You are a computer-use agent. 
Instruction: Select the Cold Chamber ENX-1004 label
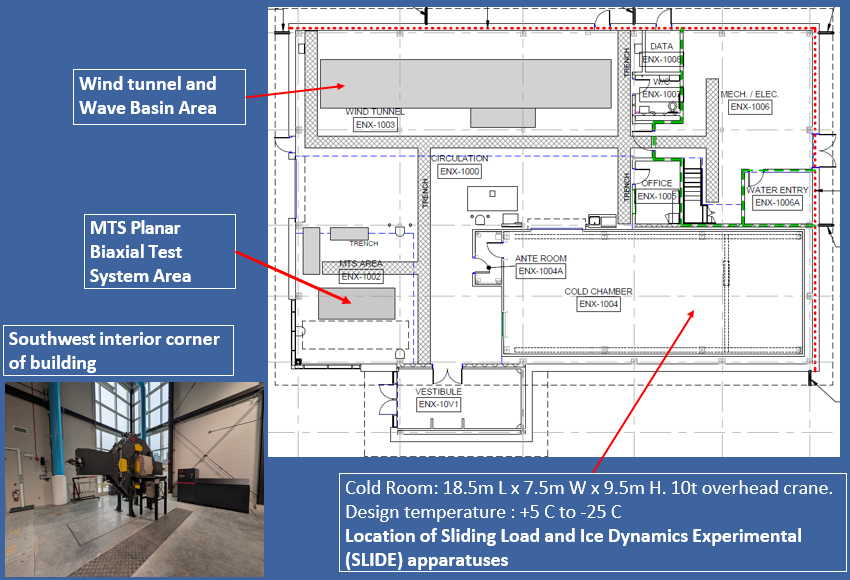pyautogui.click(x=599, y=304)
